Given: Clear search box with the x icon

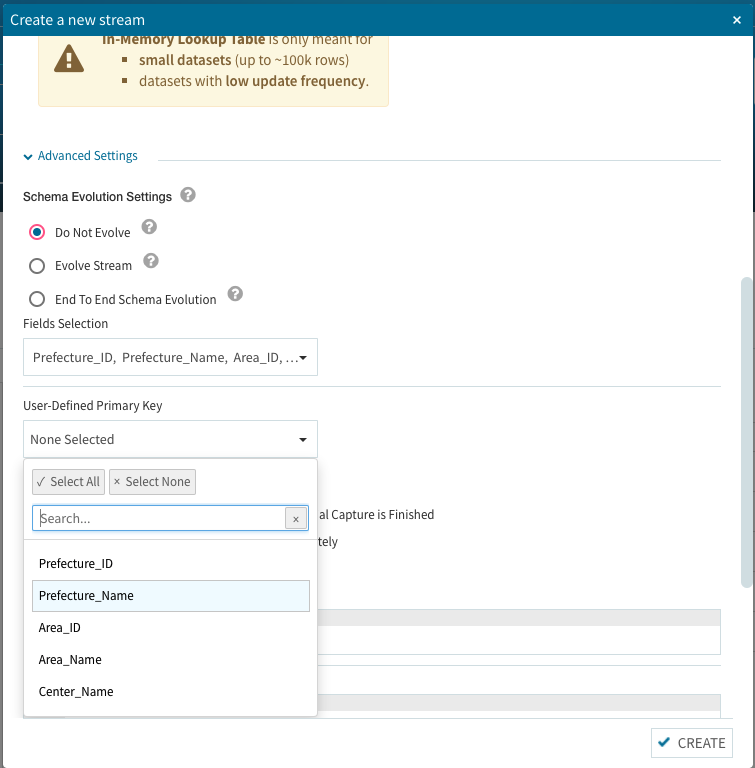Looking at the screenshot, I should click(296, 519).
